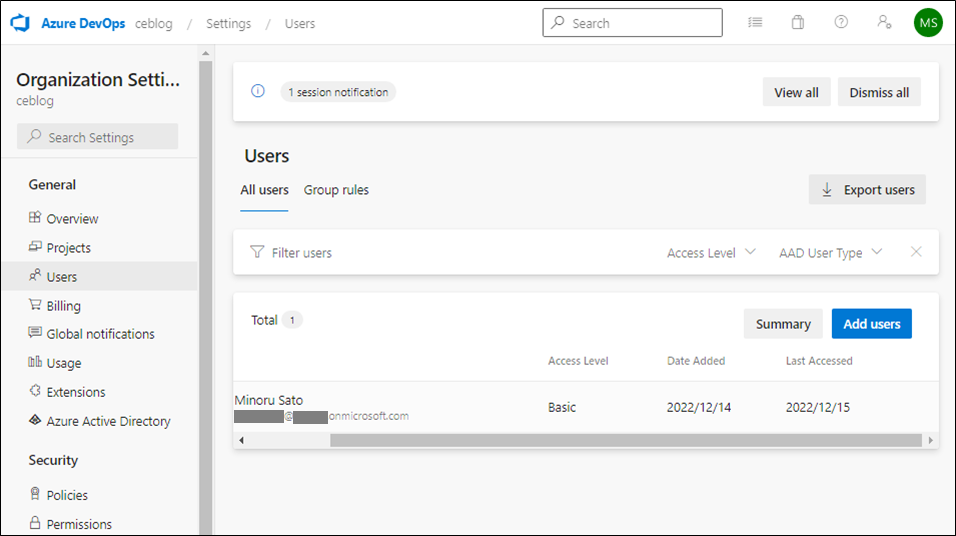956x536 pixels.
Task: Click the Global notifications chat icon
Action: pos(35,333)
